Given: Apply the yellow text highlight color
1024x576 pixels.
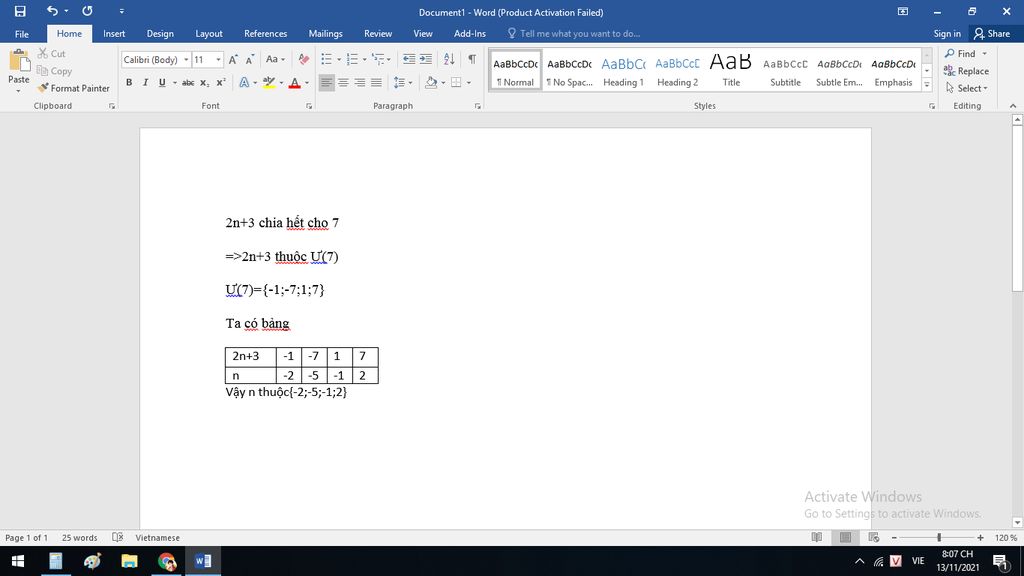Looking at the screenshot, I should coord(268,82).
